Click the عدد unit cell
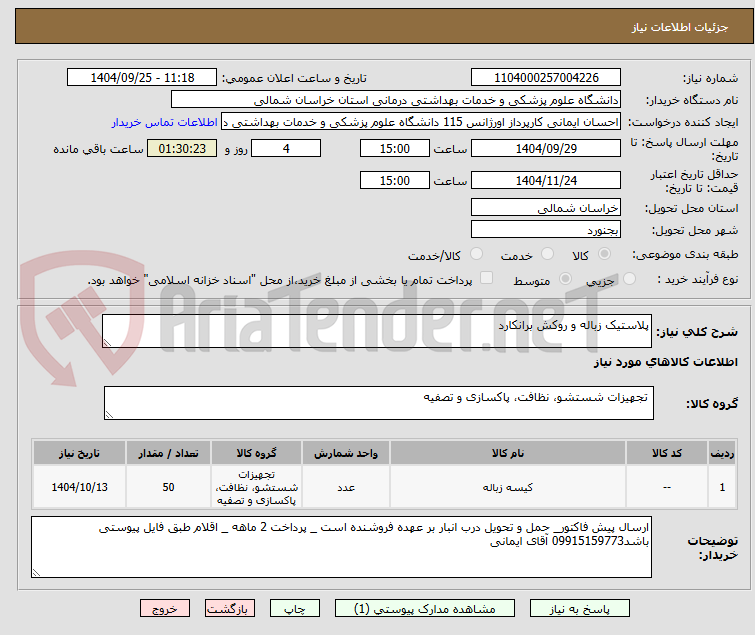Image resolution: width=755 pixels, height=635 pixels. pyautogui.click(x=346, y=487)
